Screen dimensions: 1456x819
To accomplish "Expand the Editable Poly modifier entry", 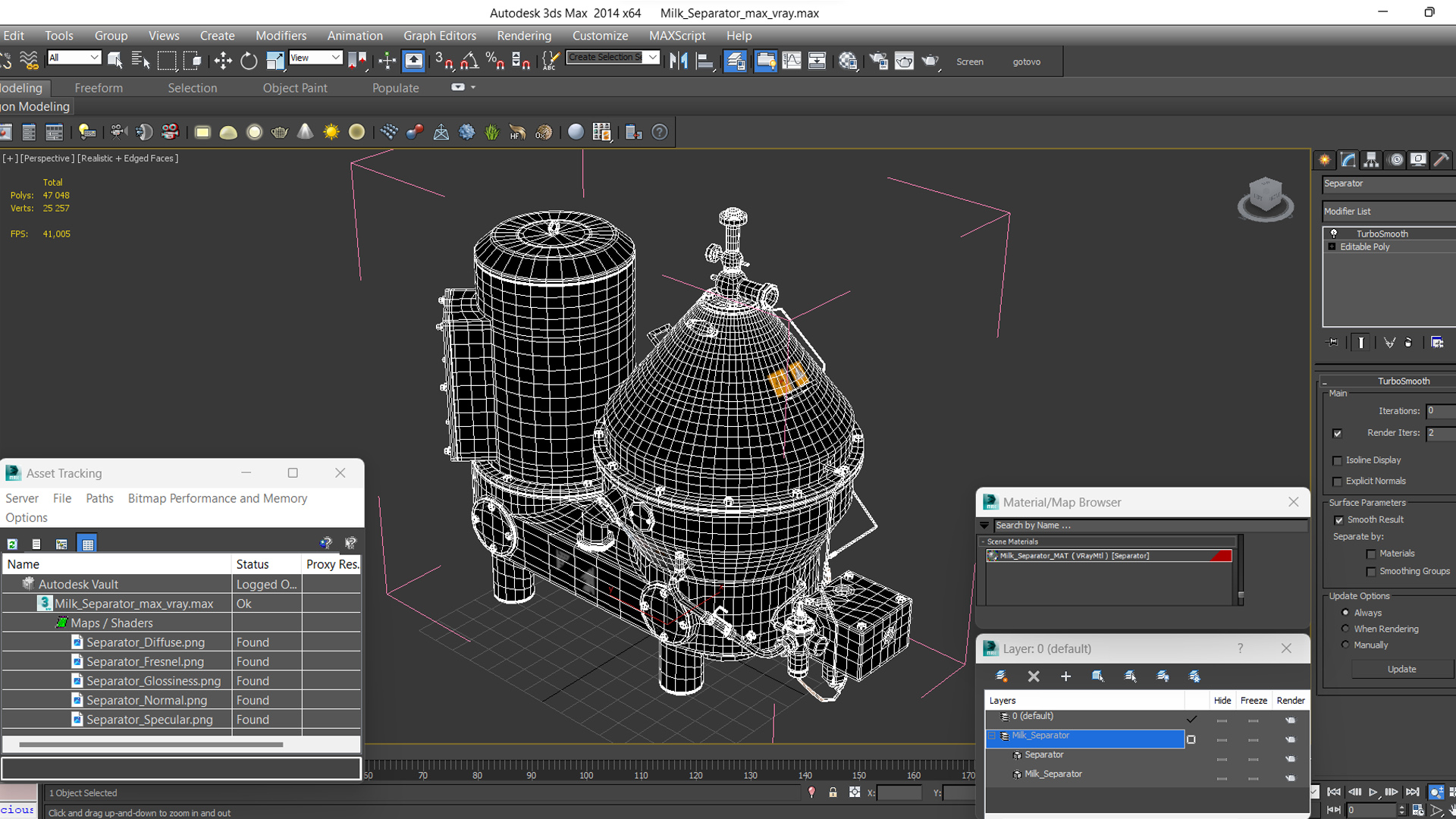I will tap(1332, 247).
